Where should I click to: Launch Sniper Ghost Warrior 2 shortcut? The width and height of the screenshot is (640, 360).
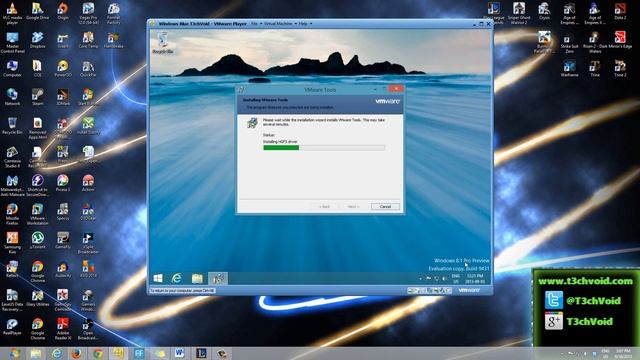tap(519, 13)
